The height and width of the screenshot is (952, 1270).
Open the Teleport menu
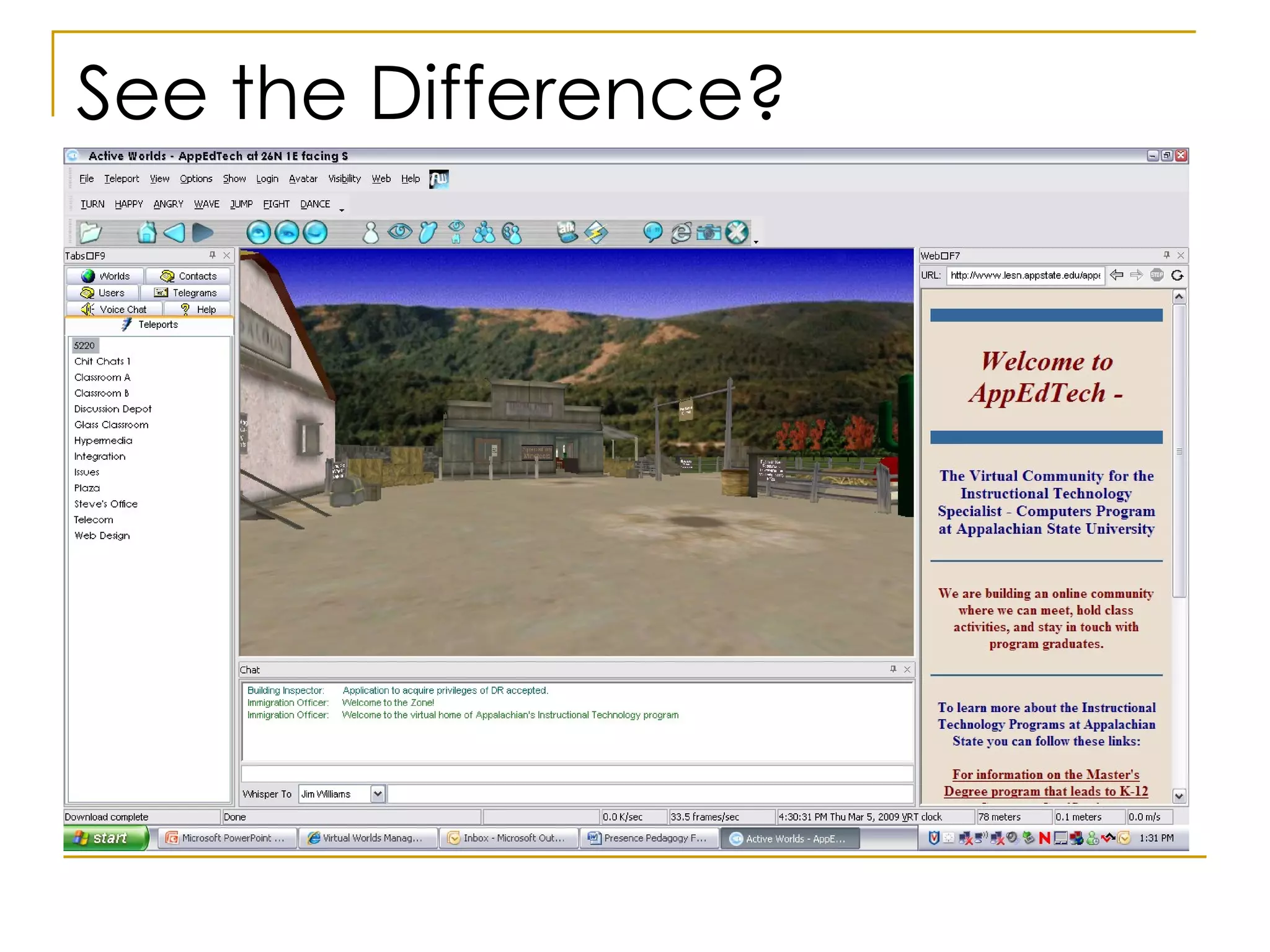122,178
